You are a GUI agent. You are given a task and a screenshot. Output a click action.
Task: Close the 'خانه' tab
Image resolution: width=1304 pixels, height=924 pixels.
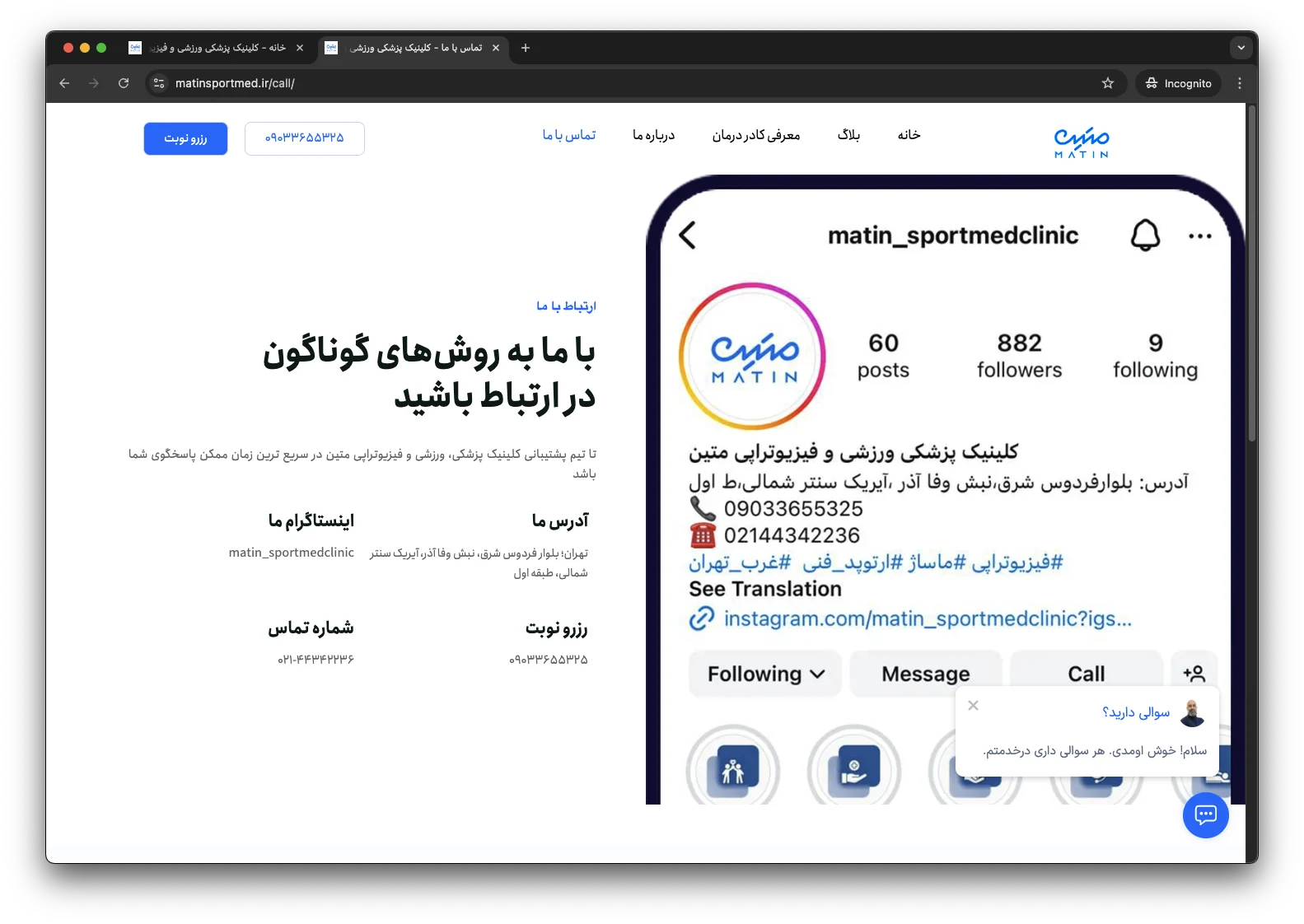[x=300, y=48]
